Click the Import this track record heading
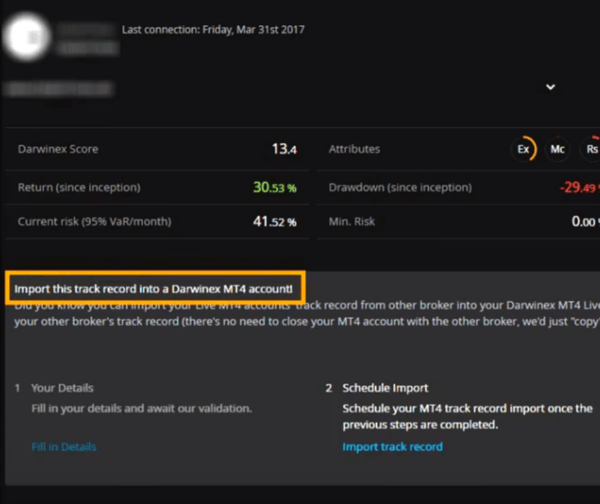Screen dimensions: 600x504 (x=153, y=289)
